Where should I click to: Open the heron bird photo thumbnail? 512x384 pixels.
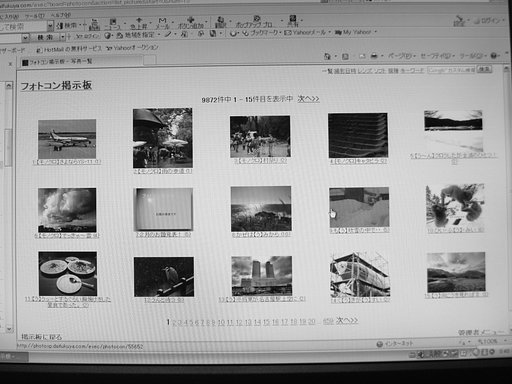(x=164, y=277)
